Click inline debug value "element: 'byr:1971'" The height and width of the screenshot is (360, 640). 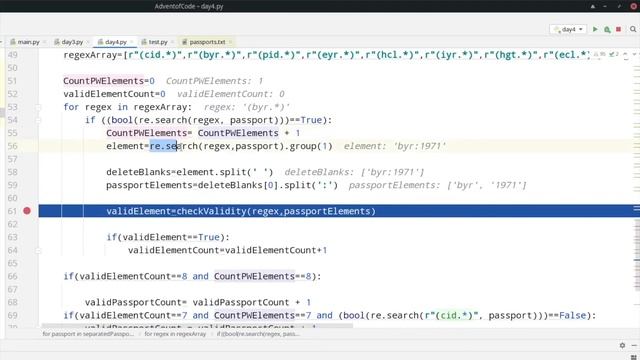click(395, 146)
